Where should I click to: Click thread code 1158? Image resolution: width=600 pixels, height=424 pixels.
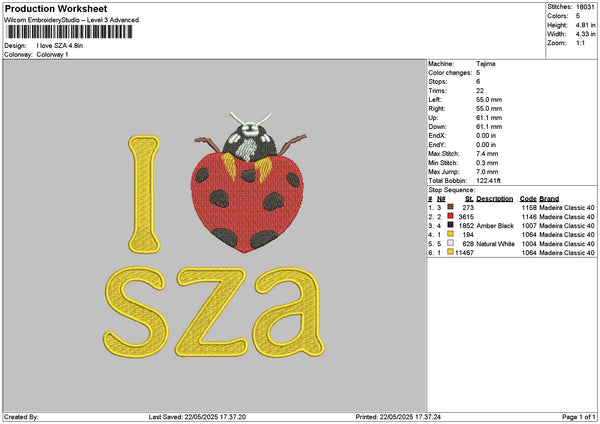(529, 207)
